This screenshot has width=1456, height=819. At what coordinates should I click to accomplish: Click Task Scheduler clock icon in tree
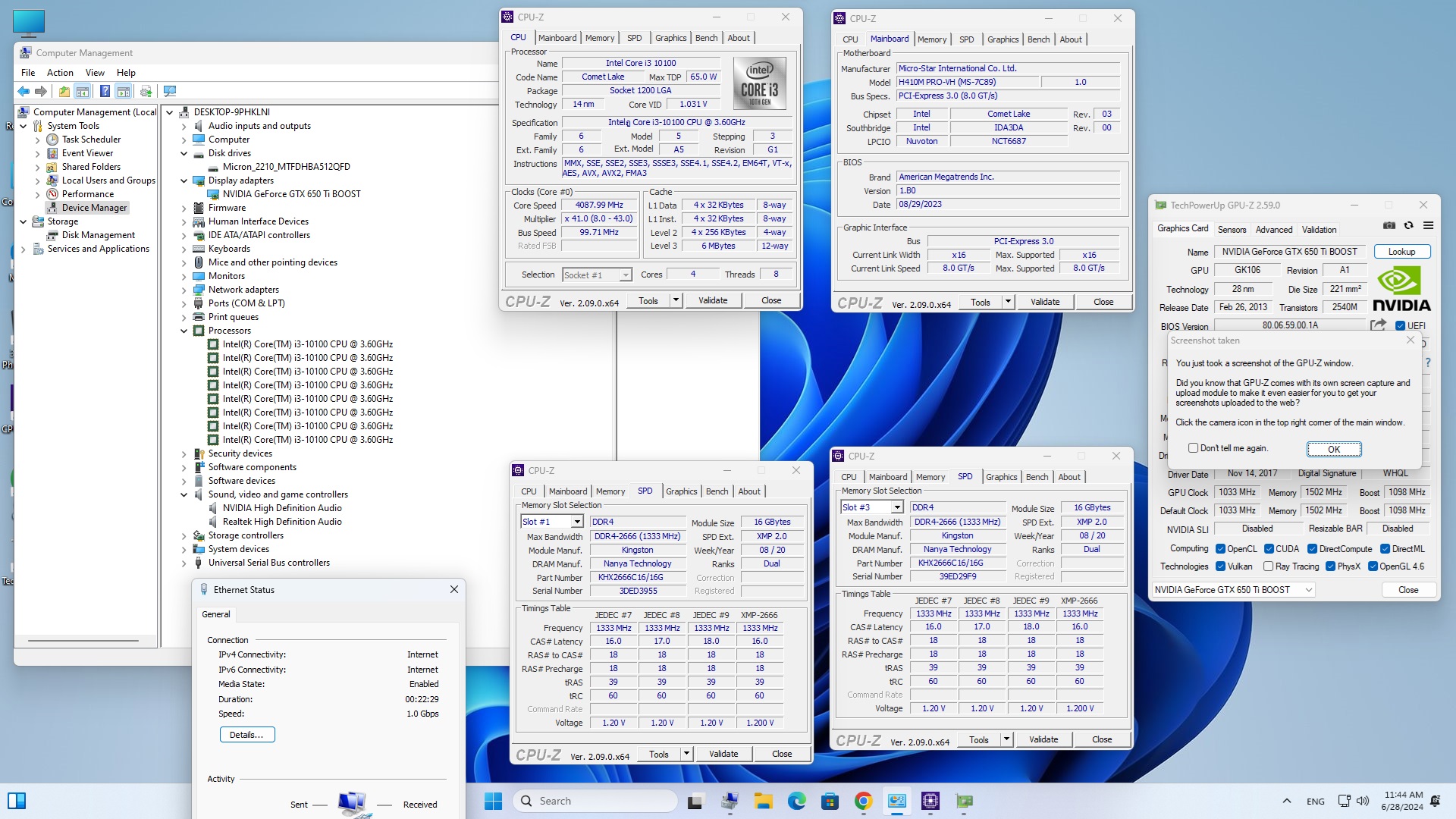[52, 140]
